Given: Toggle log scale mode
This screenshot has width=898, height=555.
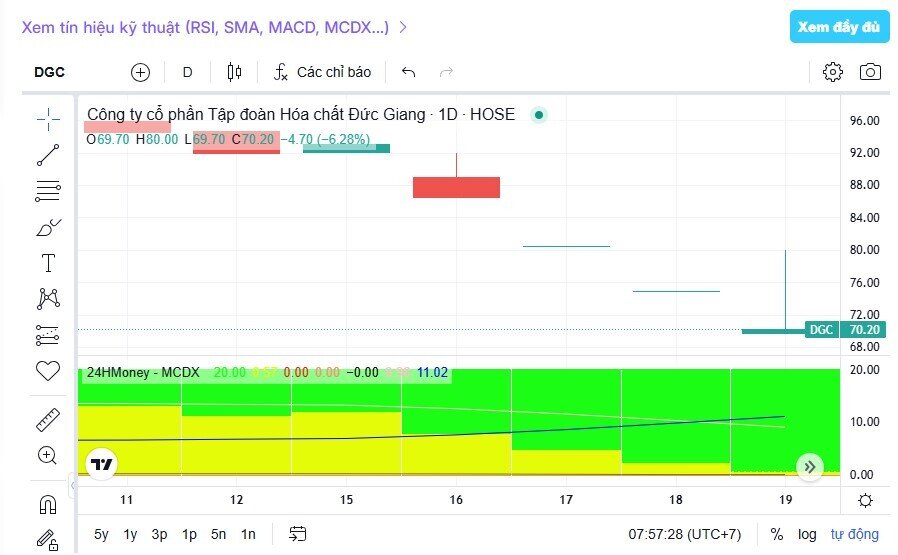Looking at the screenshot, I should (807, 534).
